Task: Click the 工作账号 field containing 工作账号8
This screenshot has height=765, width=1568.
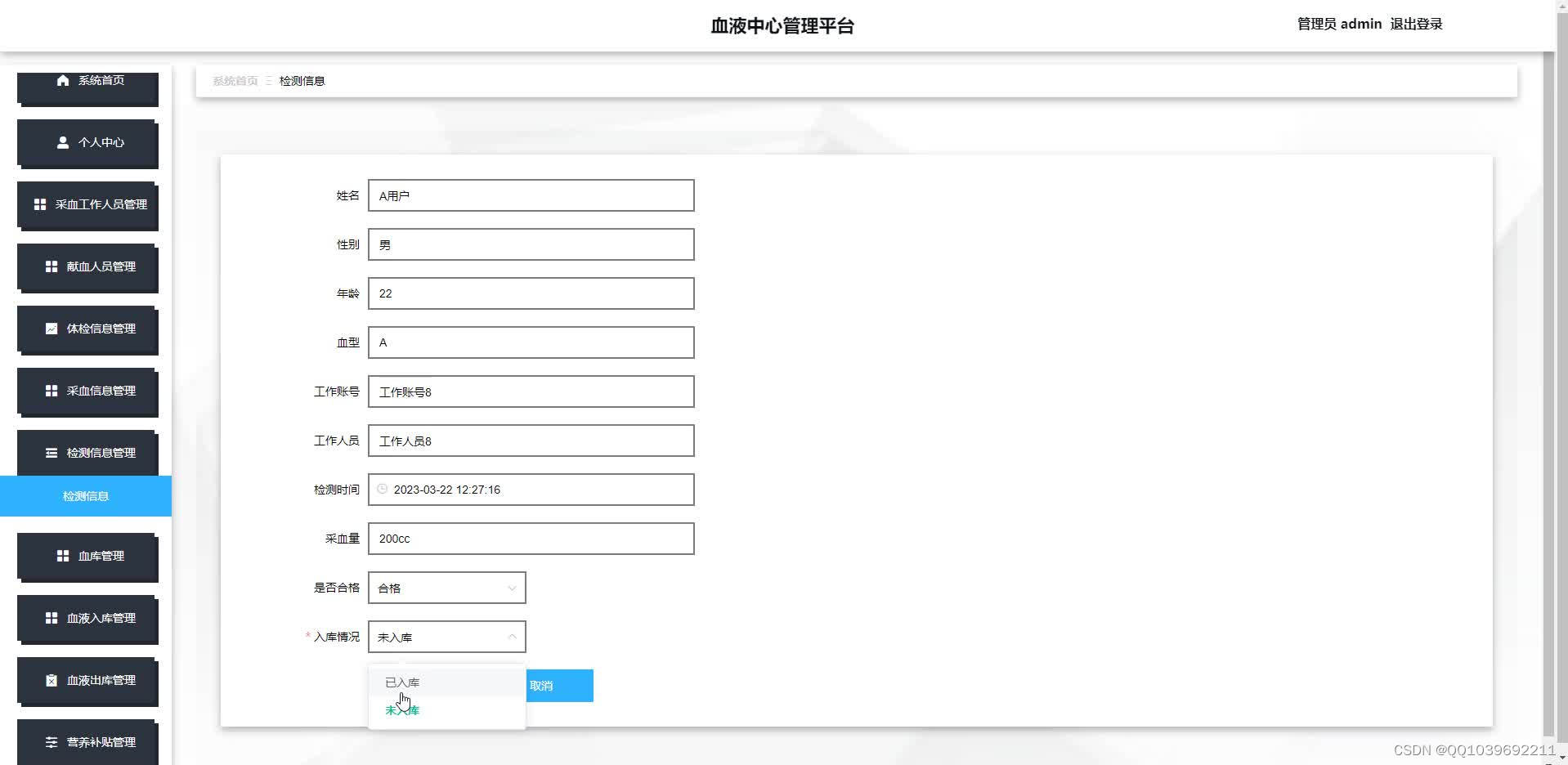Action: [531, 391]
